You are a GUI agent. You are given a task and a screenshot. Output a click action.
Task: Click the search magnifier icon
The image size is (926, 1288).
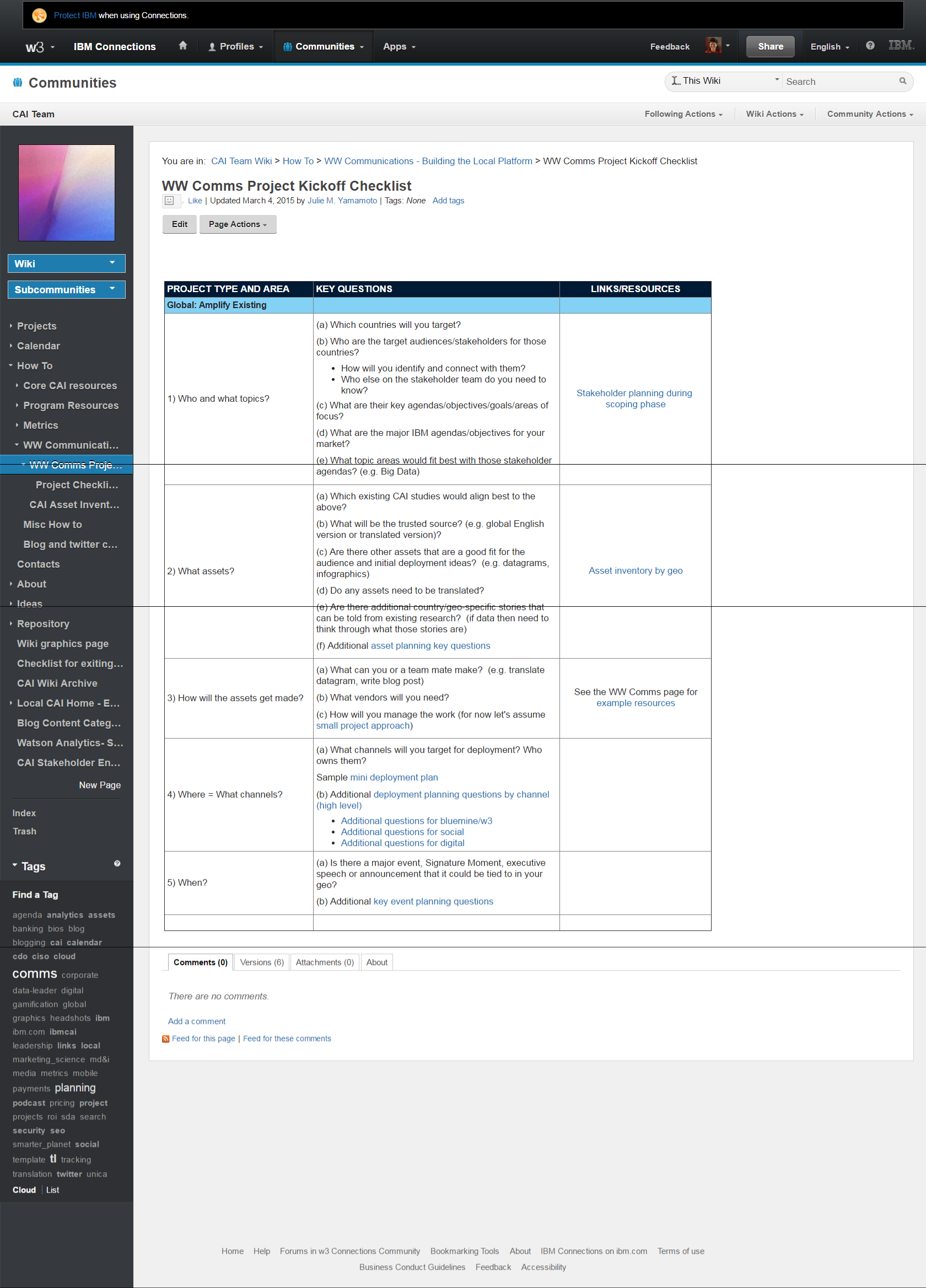tap(902, 81)
